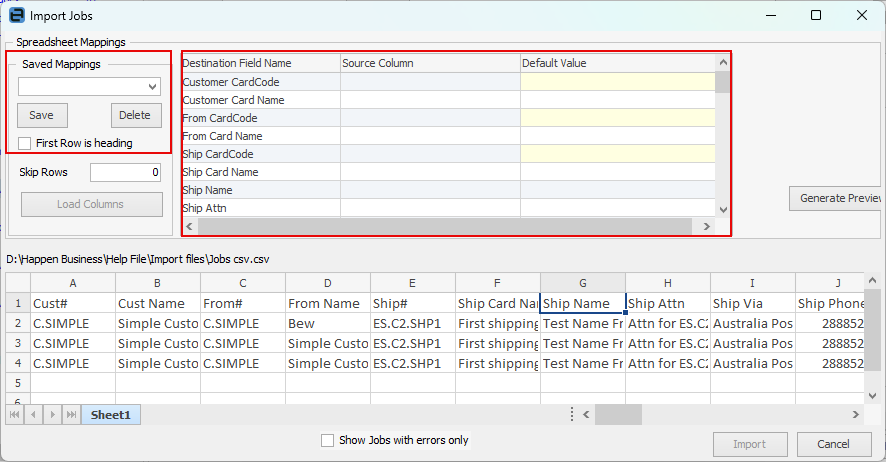Screen dimensions: 886x462
Task: Go to last sheet navigation arrow
Action: (71, 415)
